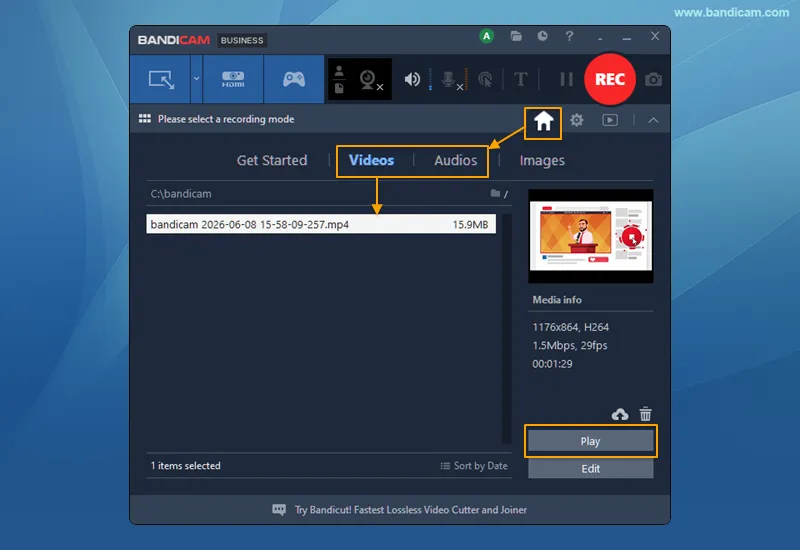Switch to Audios tab
The height and width of the screenshot is (550, 800).
click(455, 160)
